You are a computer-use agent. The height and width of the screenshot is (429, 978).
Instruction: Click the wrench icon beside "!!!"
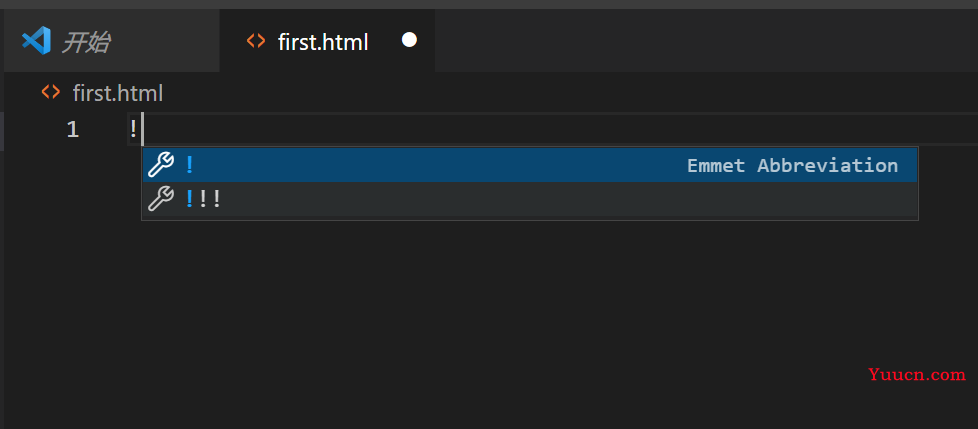point(161,199)
